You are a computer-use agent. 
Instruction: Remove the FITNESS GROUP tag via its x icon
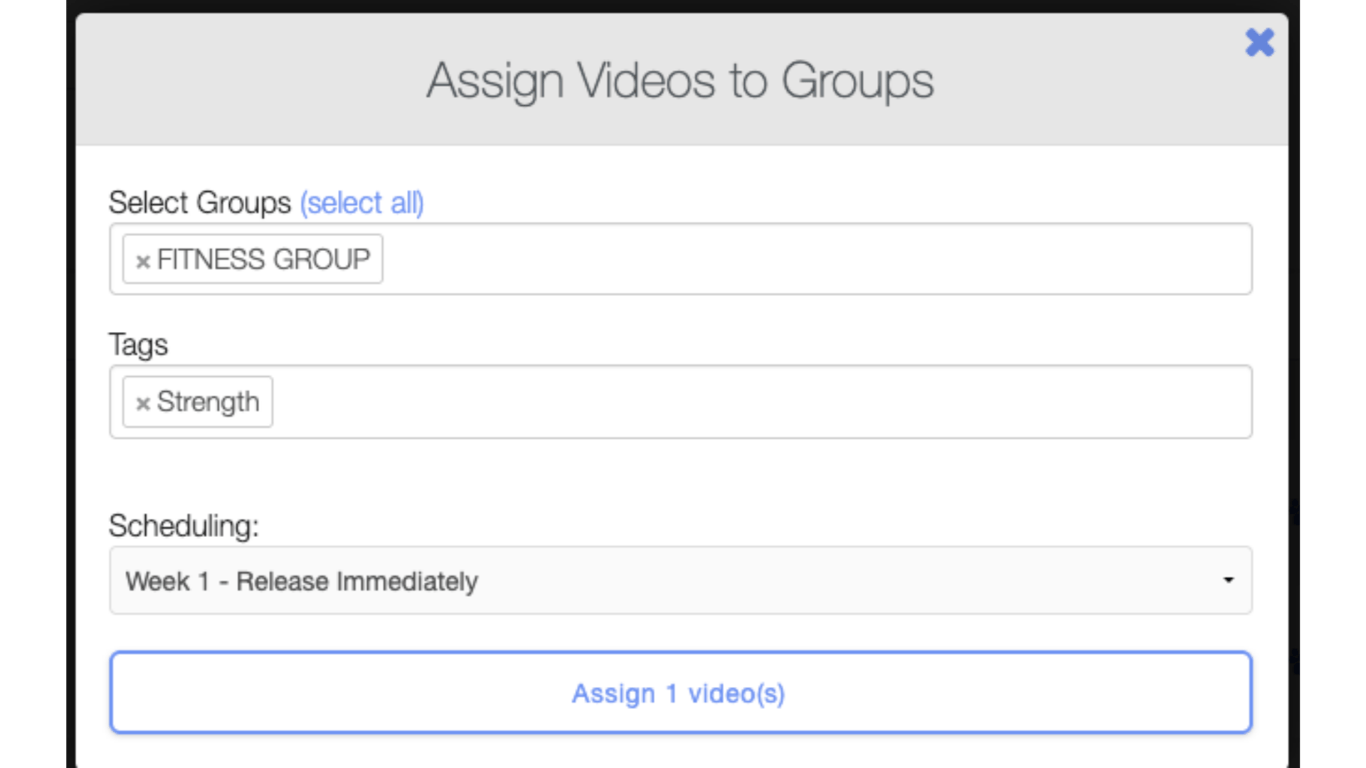tap(141, 259)
